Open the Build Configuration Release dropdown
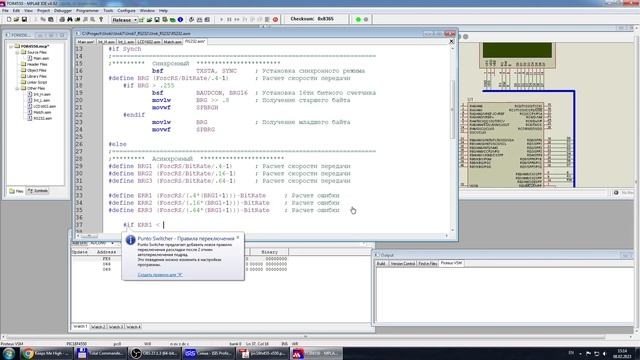The image size is (640, 360). [x=125, y=20]
